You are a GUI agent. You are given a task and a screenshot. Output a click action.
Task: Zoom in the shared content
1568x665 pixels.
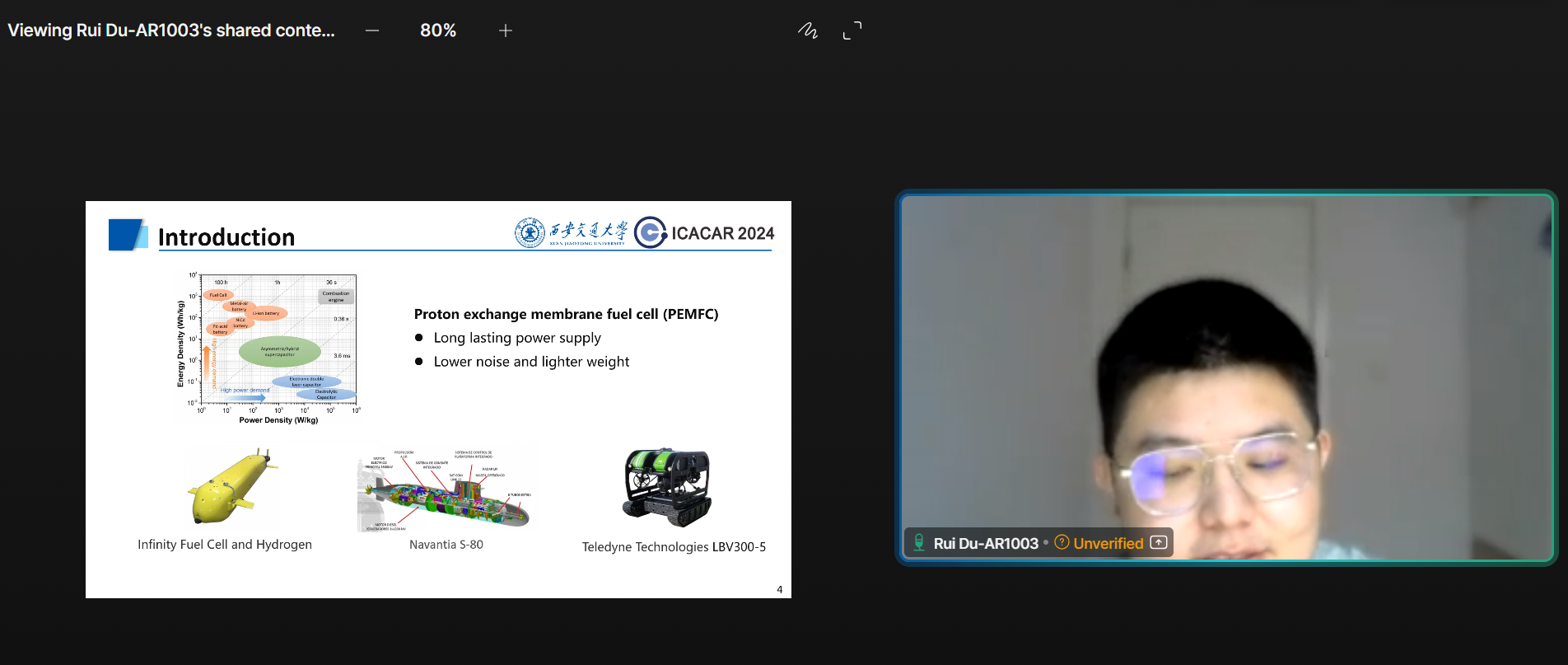point(506,30)
